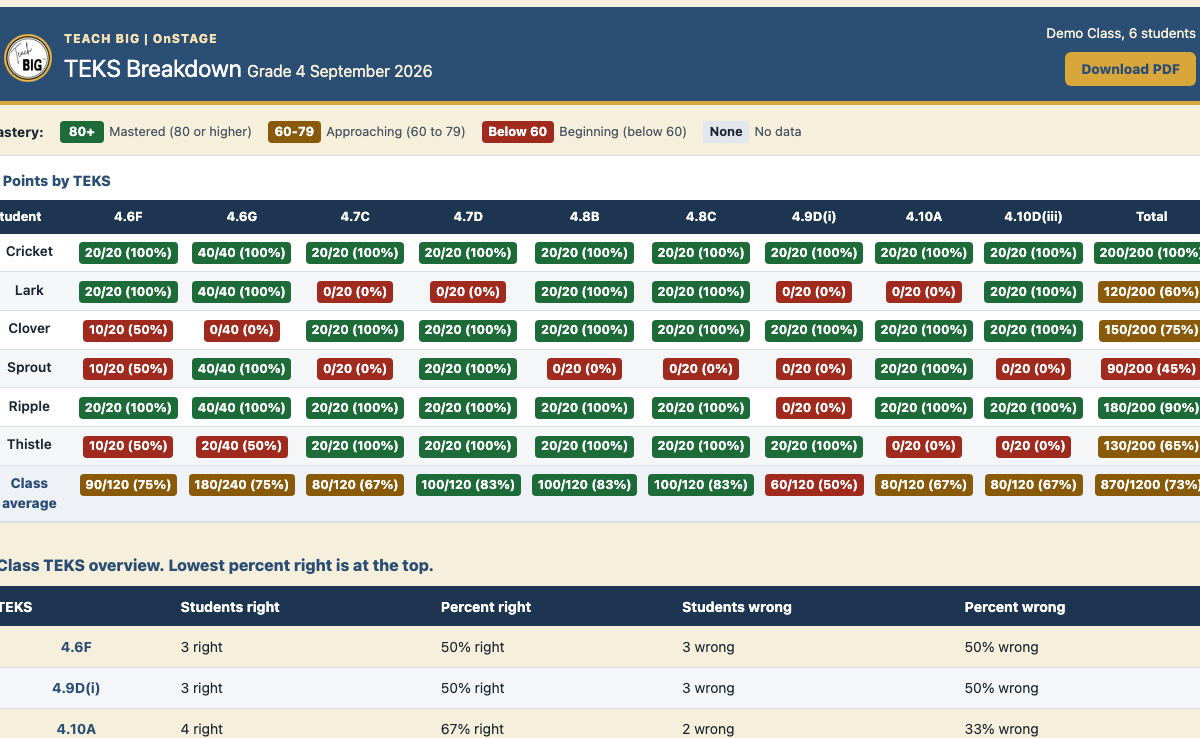Image resolution: width=1200 pixels, height=738 pixels.
Task: Open the 4.9D(i) link in overview table
Action: pos(76,688)
